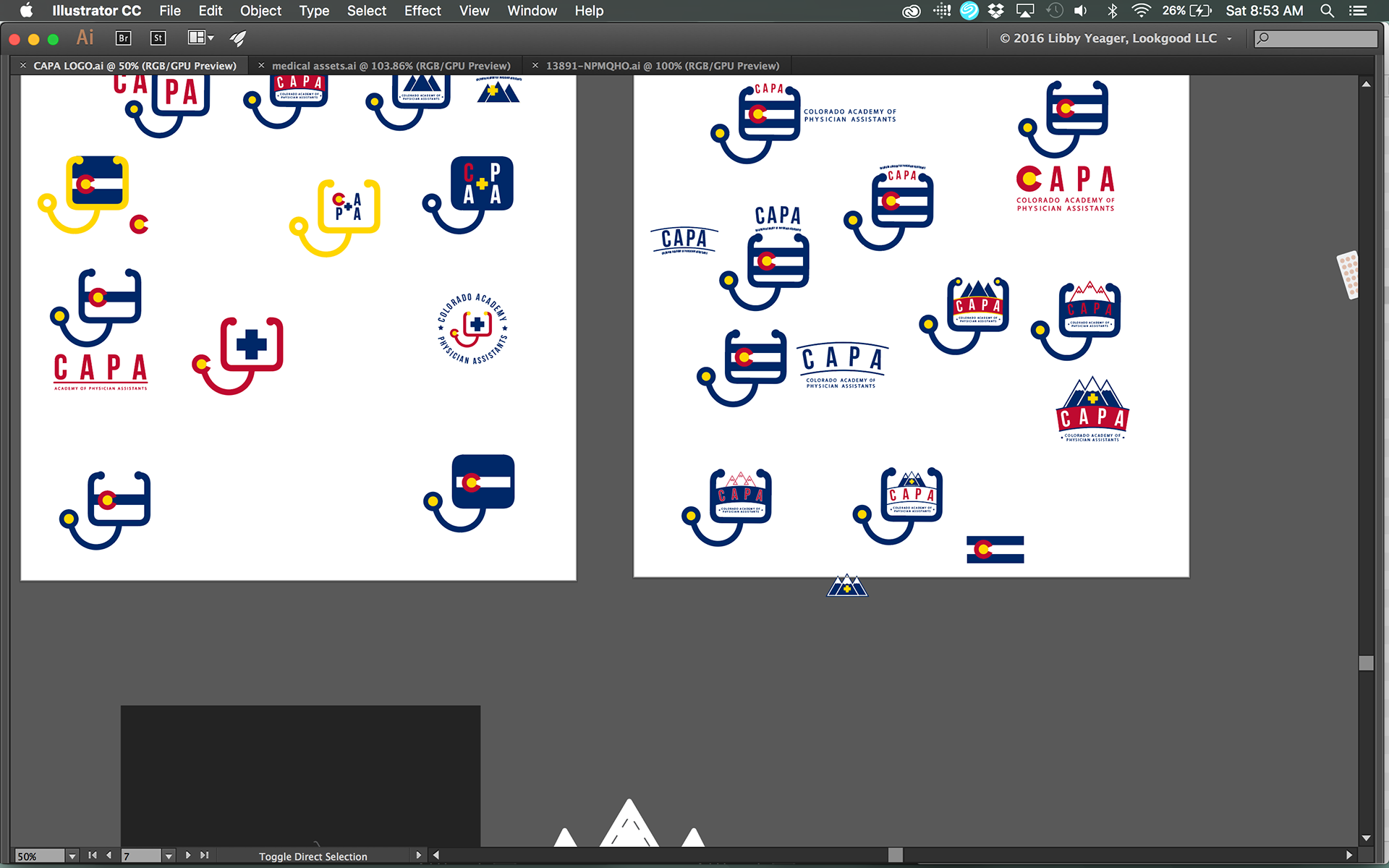This screenshot has height=868, width=1389.
Task: Open the Help menu
Action: (x=589, y=11)
